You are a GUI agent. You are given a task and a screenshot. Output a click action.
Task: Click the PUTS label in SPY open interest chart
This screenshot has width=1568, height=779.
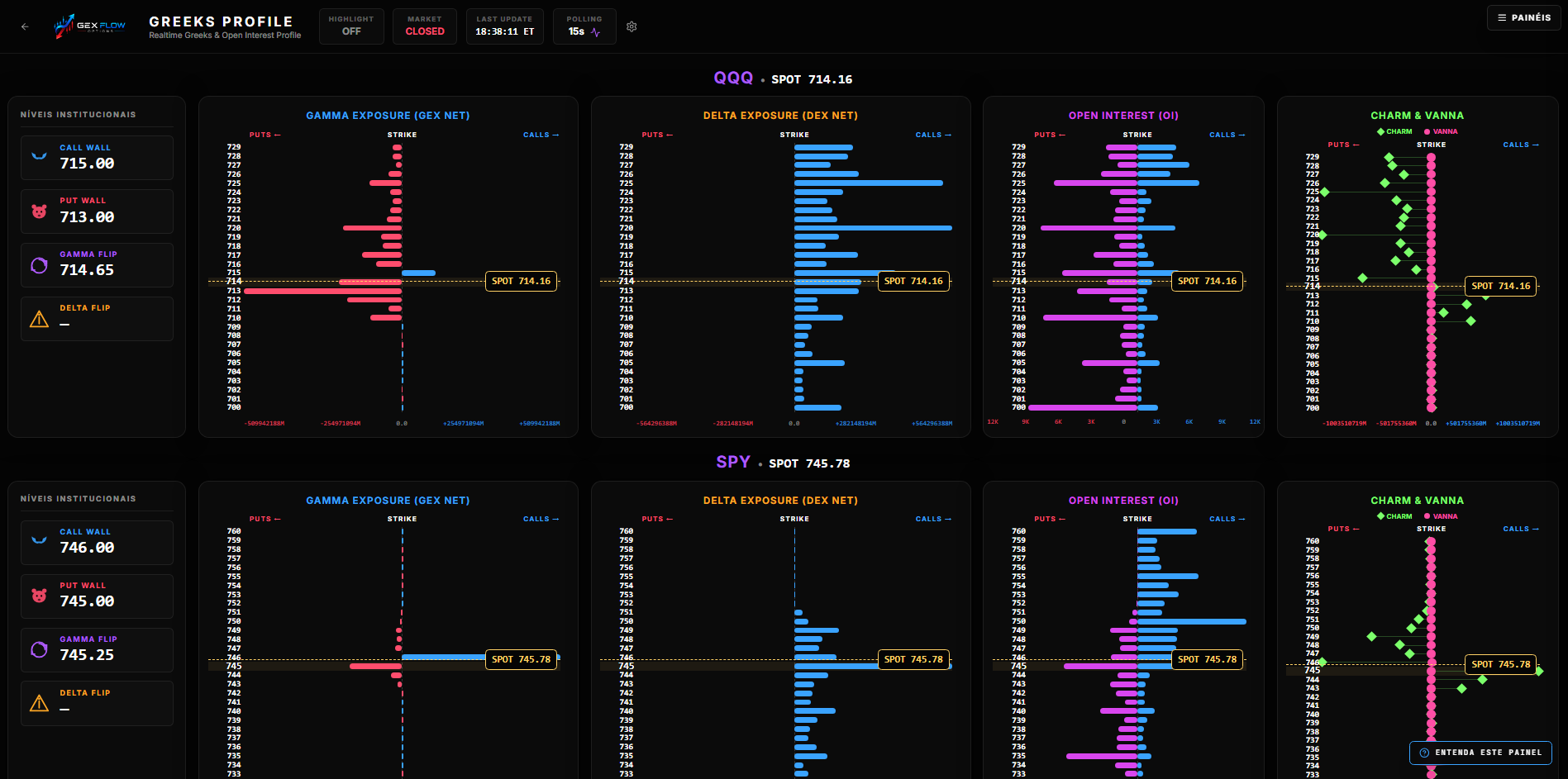(1050, 519)
